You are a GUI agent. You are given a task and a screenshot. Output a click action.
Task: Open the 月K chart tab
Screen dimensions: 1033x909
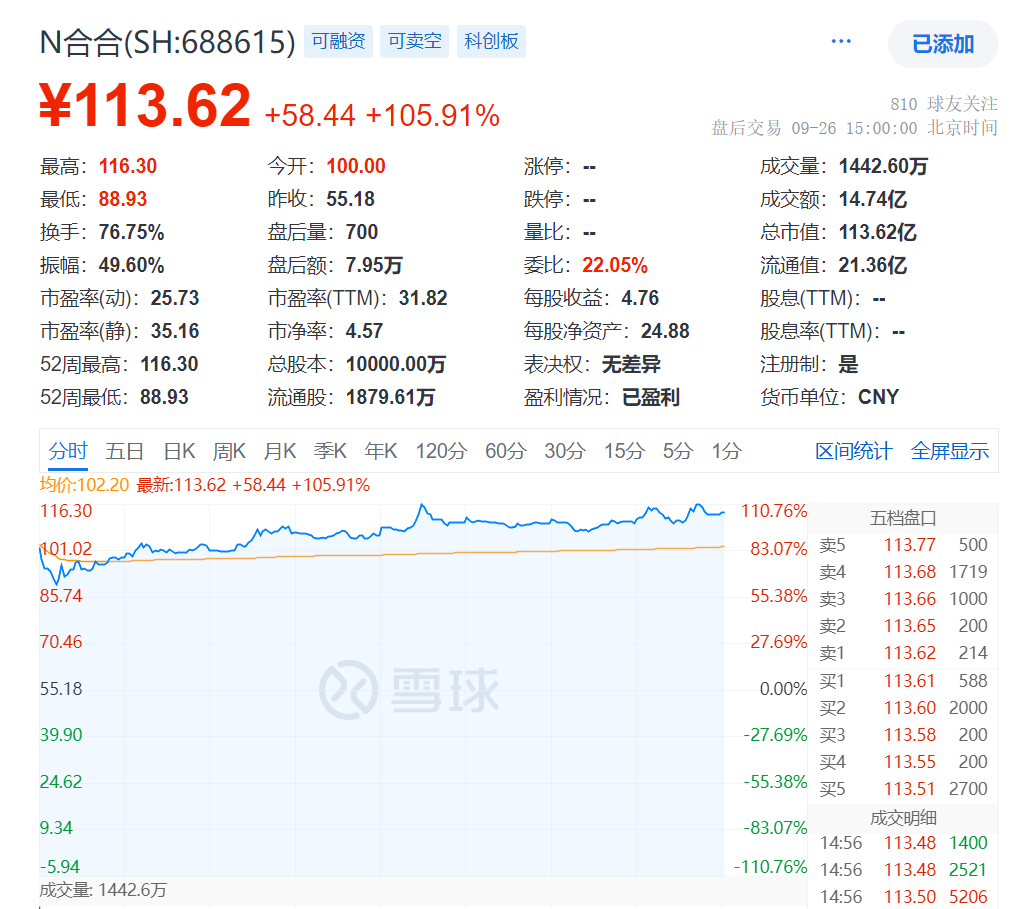280,452
